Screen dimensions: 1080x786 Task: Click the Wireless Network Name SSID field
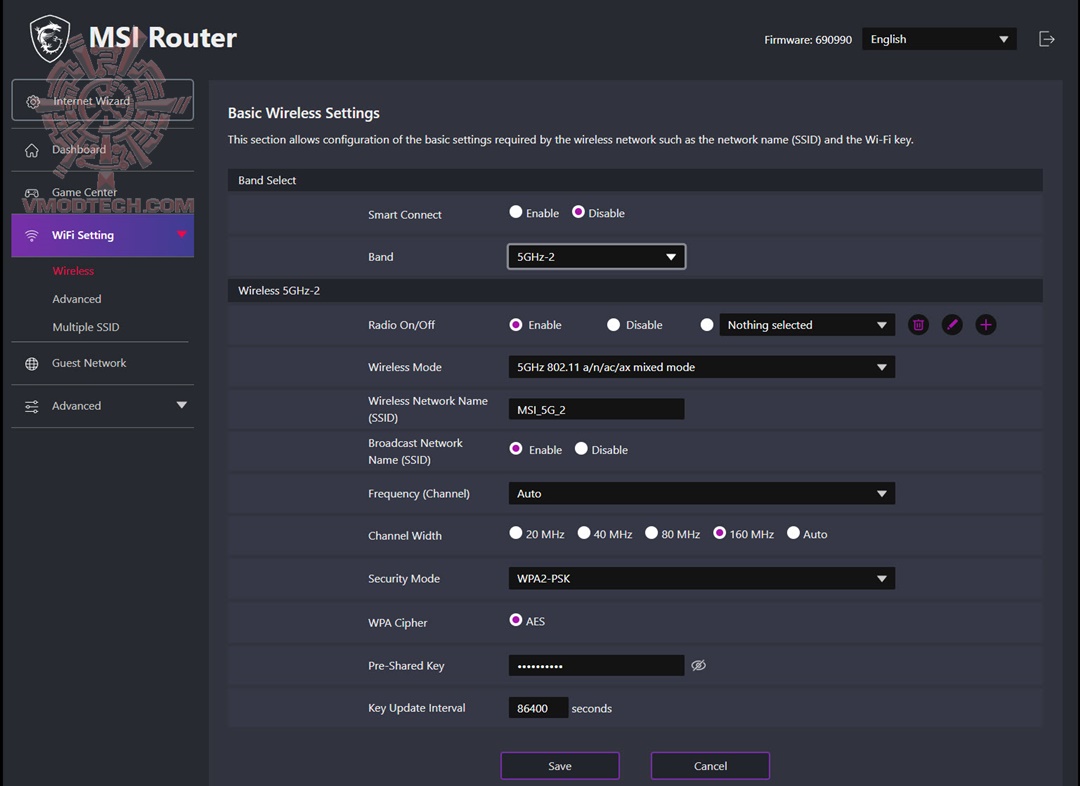click(596, 410)
